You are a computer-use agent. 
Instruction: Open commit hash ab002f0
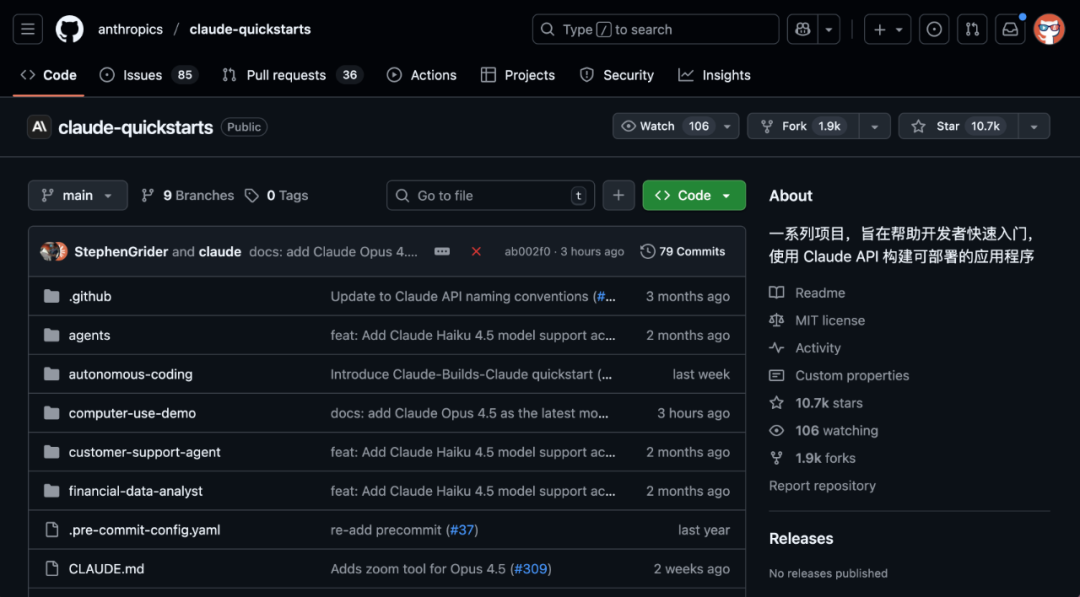click(x=527, y=251)
